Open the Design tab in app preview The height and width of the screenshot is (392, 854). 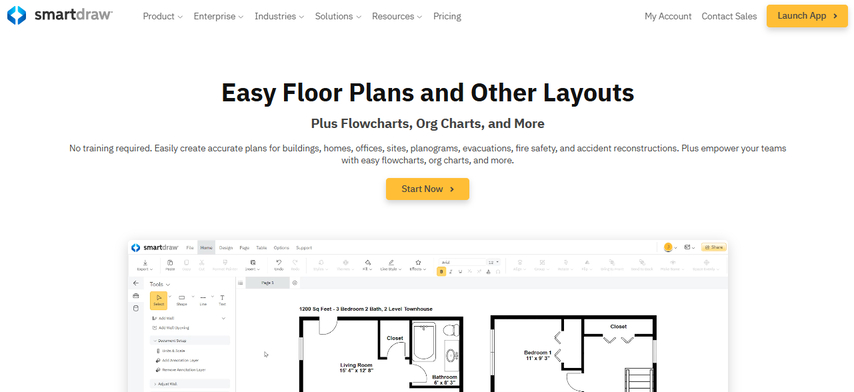click(225, 248)
